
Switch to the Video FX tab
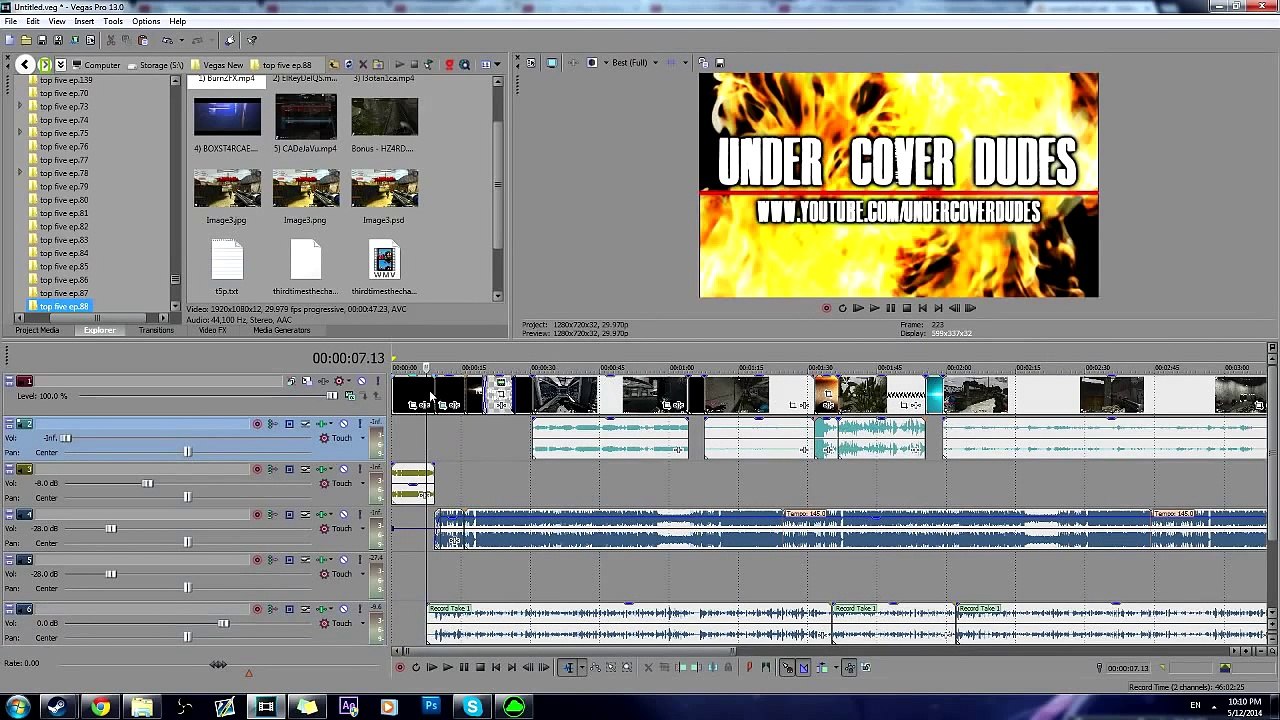click(212, 331)
